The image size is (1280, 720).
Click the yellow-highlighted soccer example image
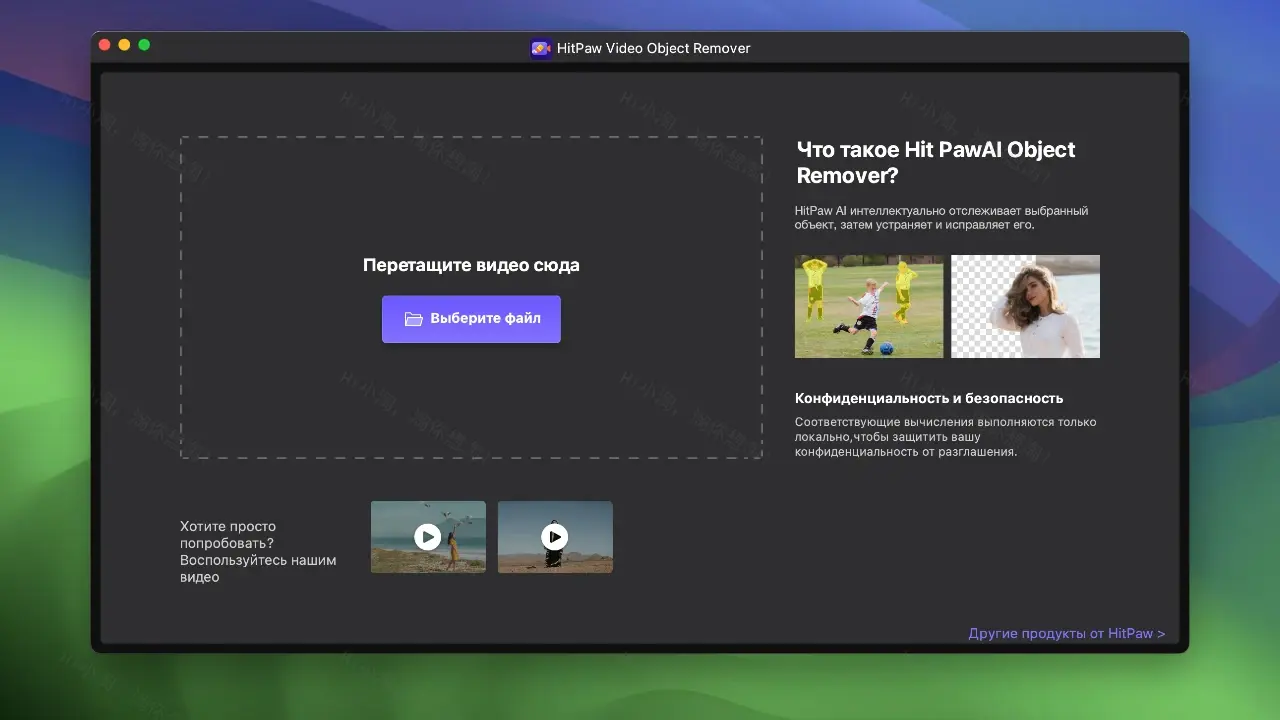pyautogui.click(x=868, y=306)
